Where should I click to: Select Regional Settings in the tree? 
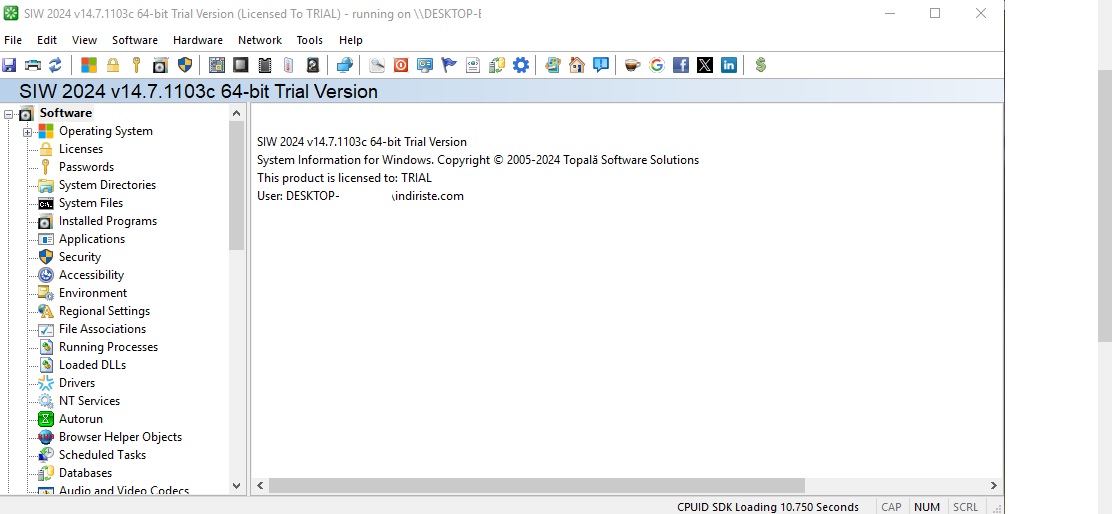coord(104,311)
